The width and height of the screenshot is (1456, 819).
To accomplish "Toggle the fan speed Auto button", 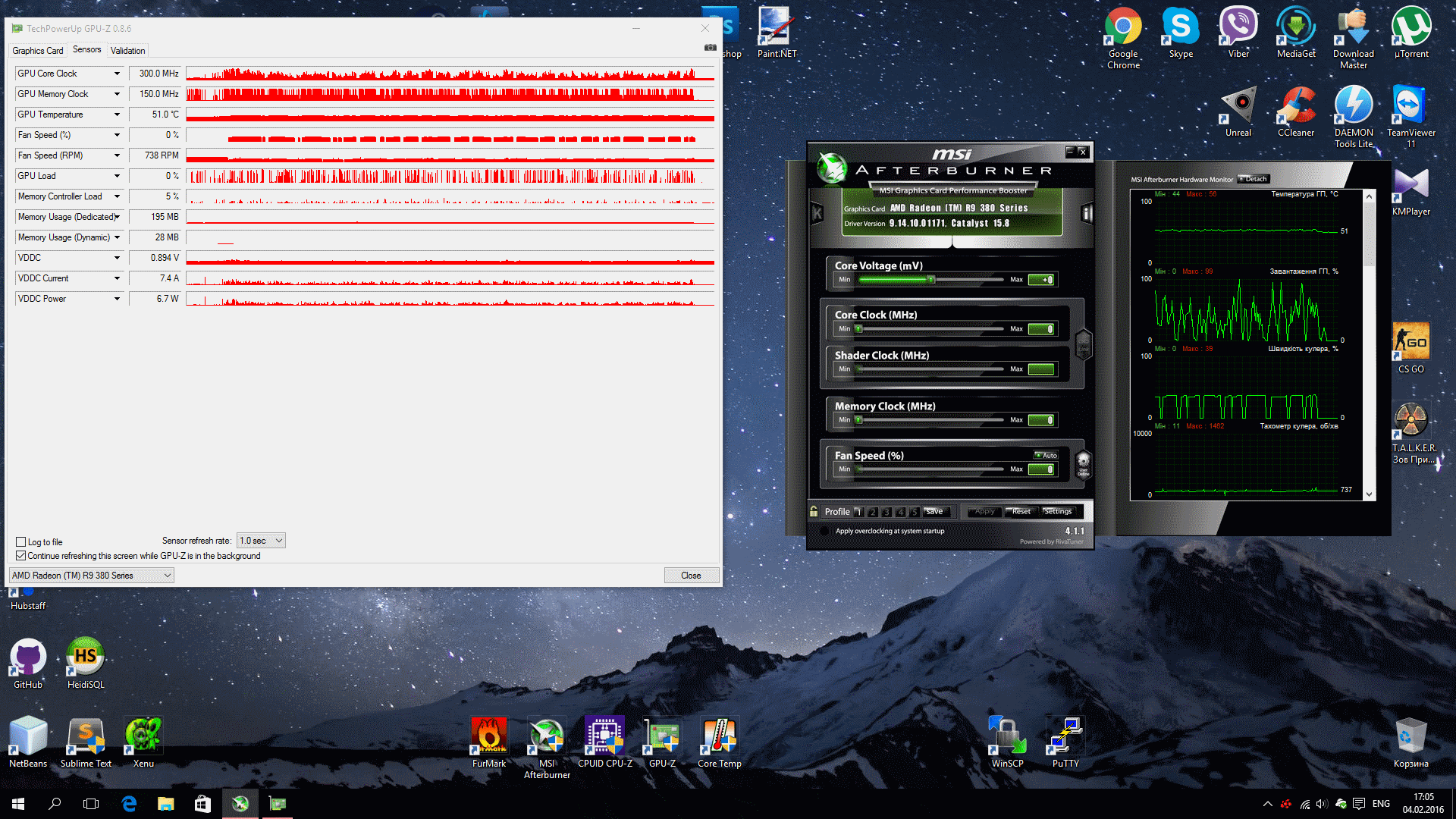I will 1046,456.
